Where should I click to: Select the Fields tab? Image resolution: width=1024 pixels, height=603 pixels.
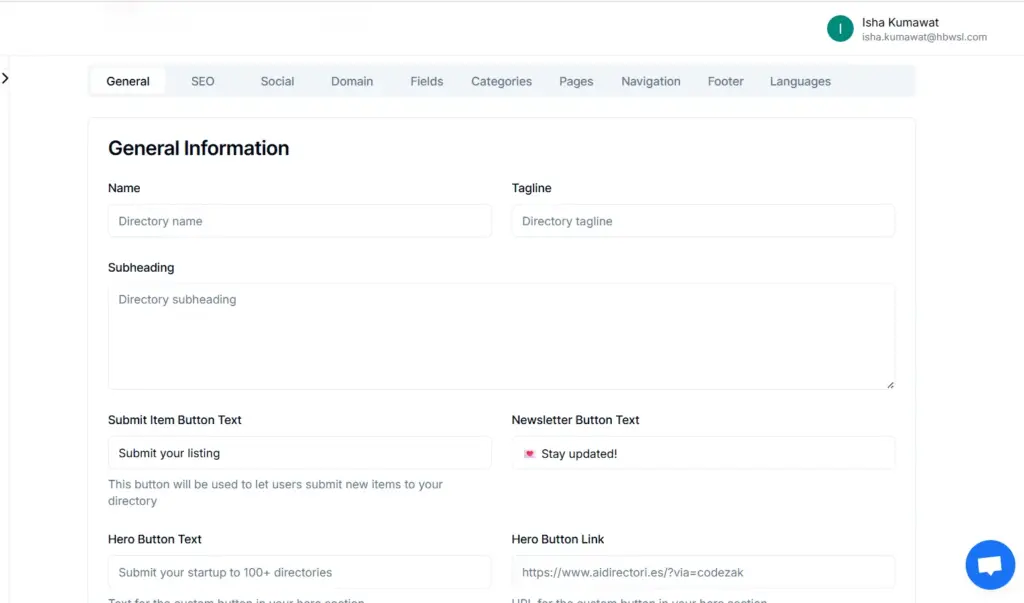[426, 81]
